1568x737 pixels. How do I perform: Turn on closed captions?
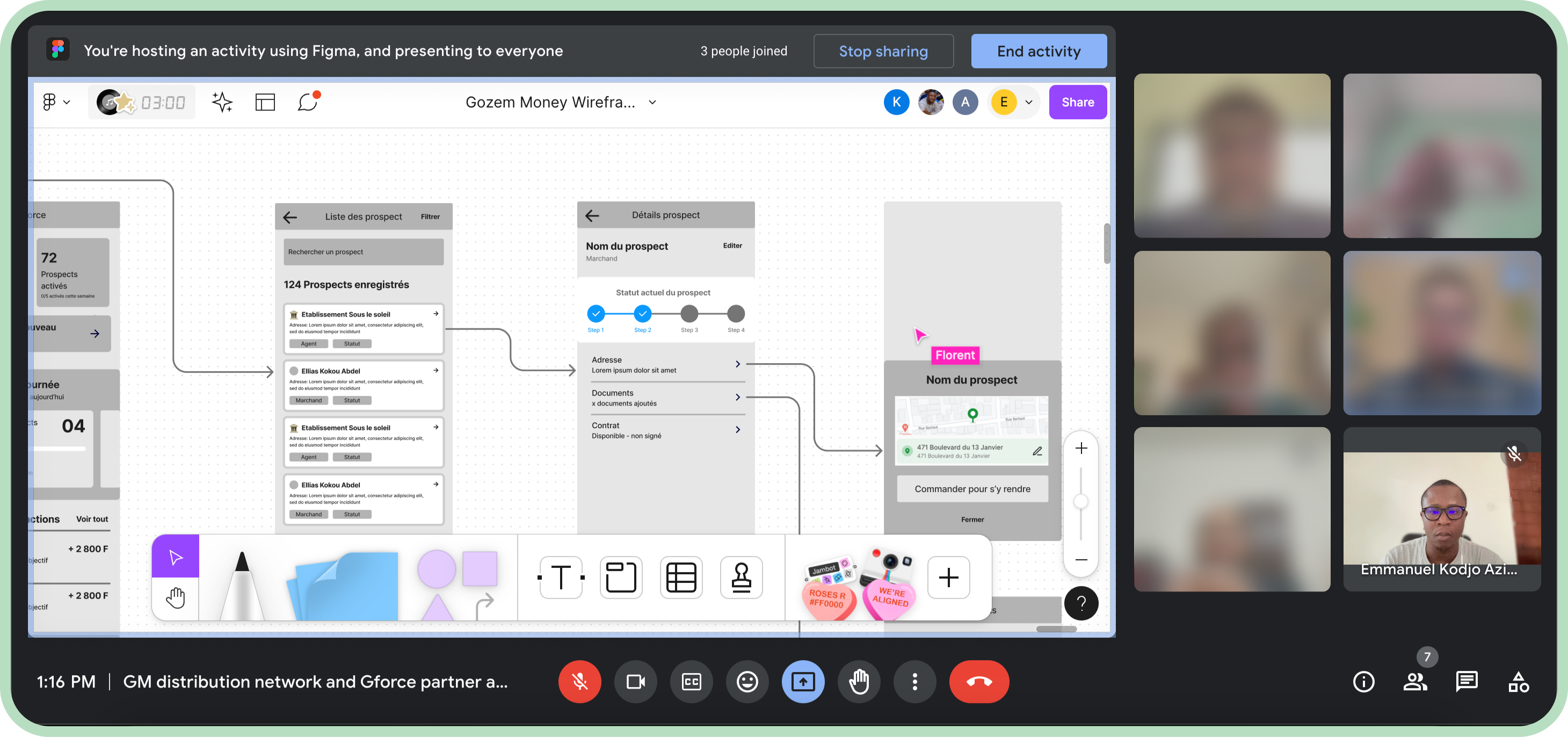(x=691, y=681)
